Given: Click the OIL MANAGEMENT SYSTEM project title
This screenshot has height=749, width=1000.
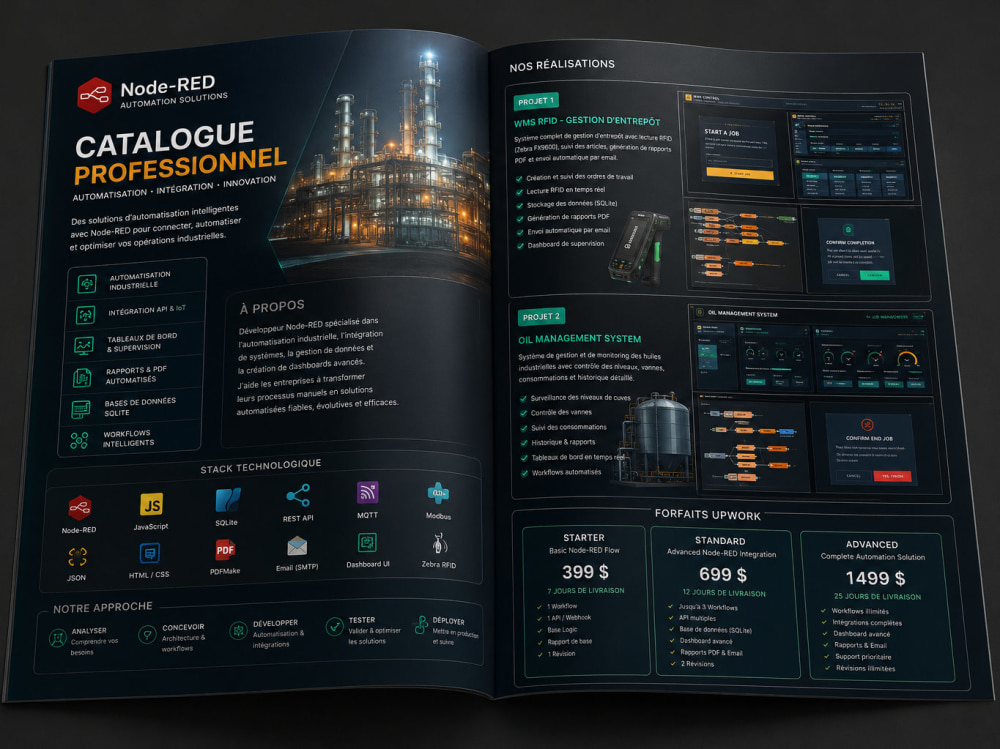Looking at the screenshot, I should (580, 339).
